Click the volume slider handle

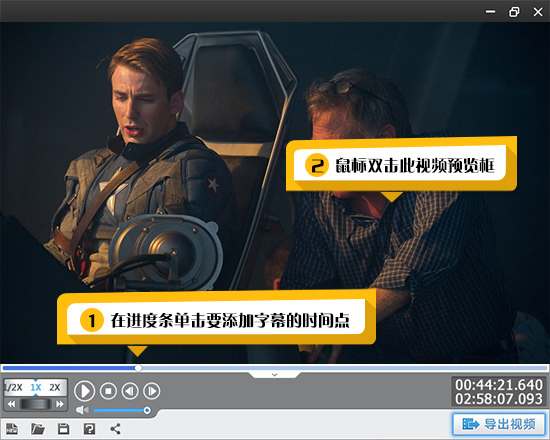click(147, 410)
